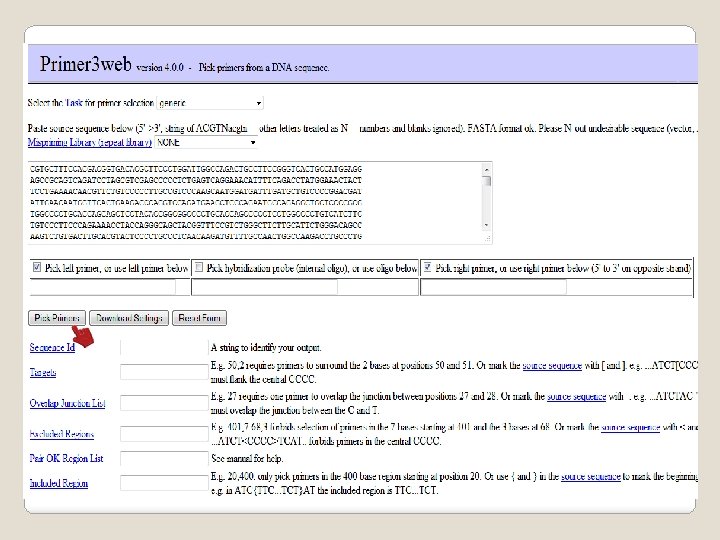Image resolution: width=720 pixels, height=540 pixels.
Task: Click into the right primer input field
Action: tap(494, 287)
